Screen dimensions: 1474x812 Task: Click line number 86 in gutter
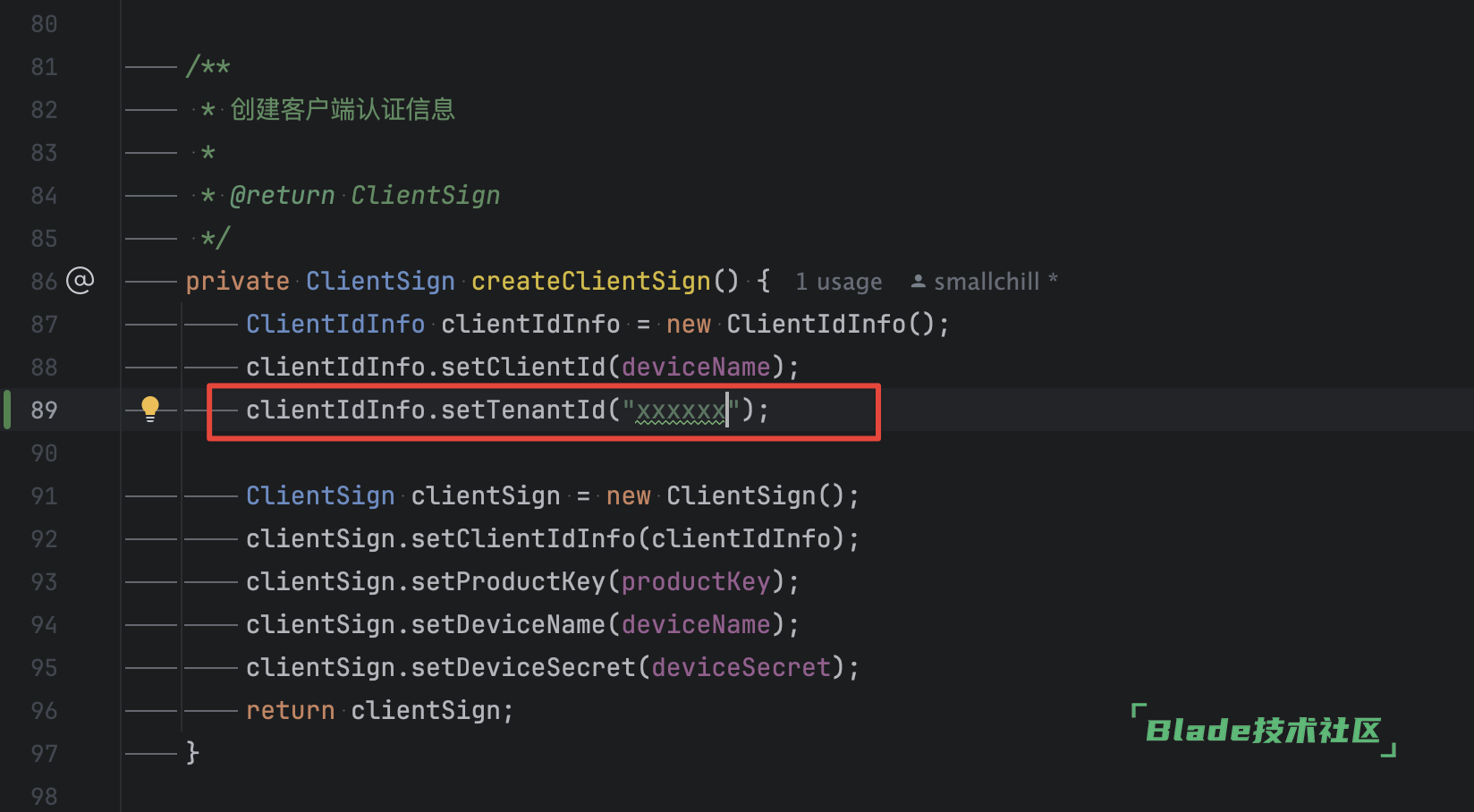44,282
